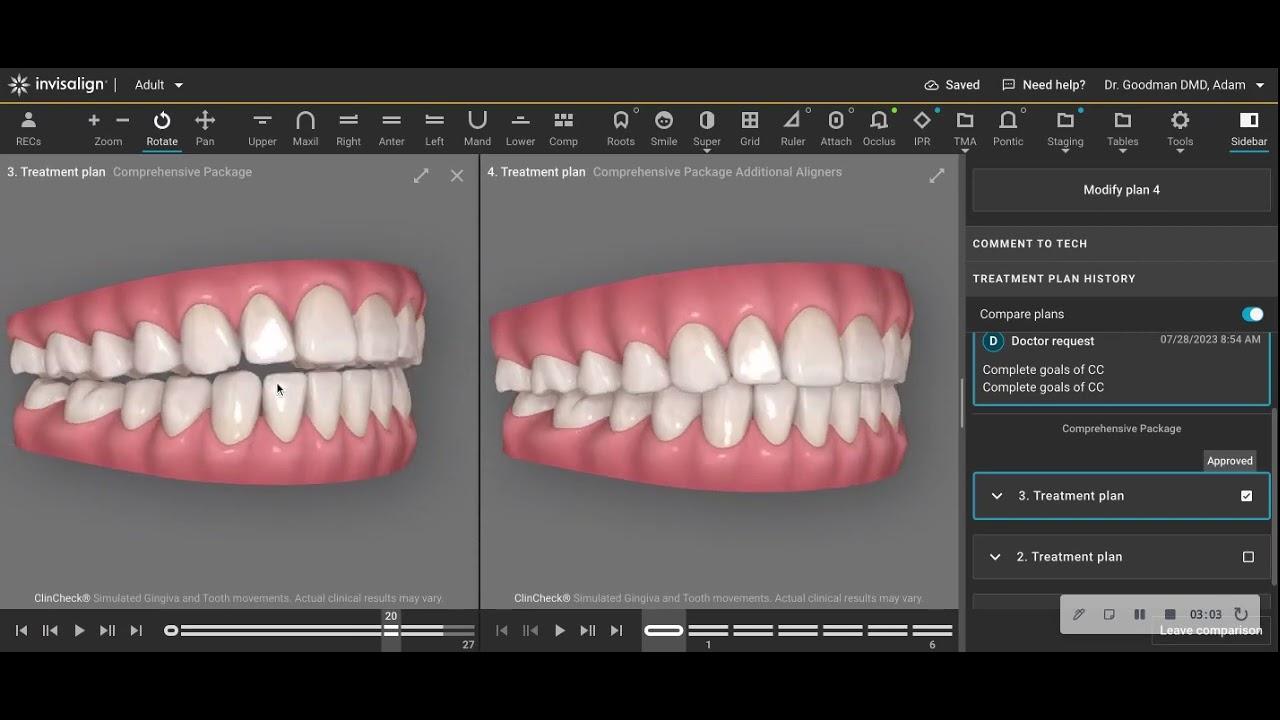The height and width of the screenshot is (720, 1280).
Task: Expand plan 4 viewer to full size
Action: point(937,175)
